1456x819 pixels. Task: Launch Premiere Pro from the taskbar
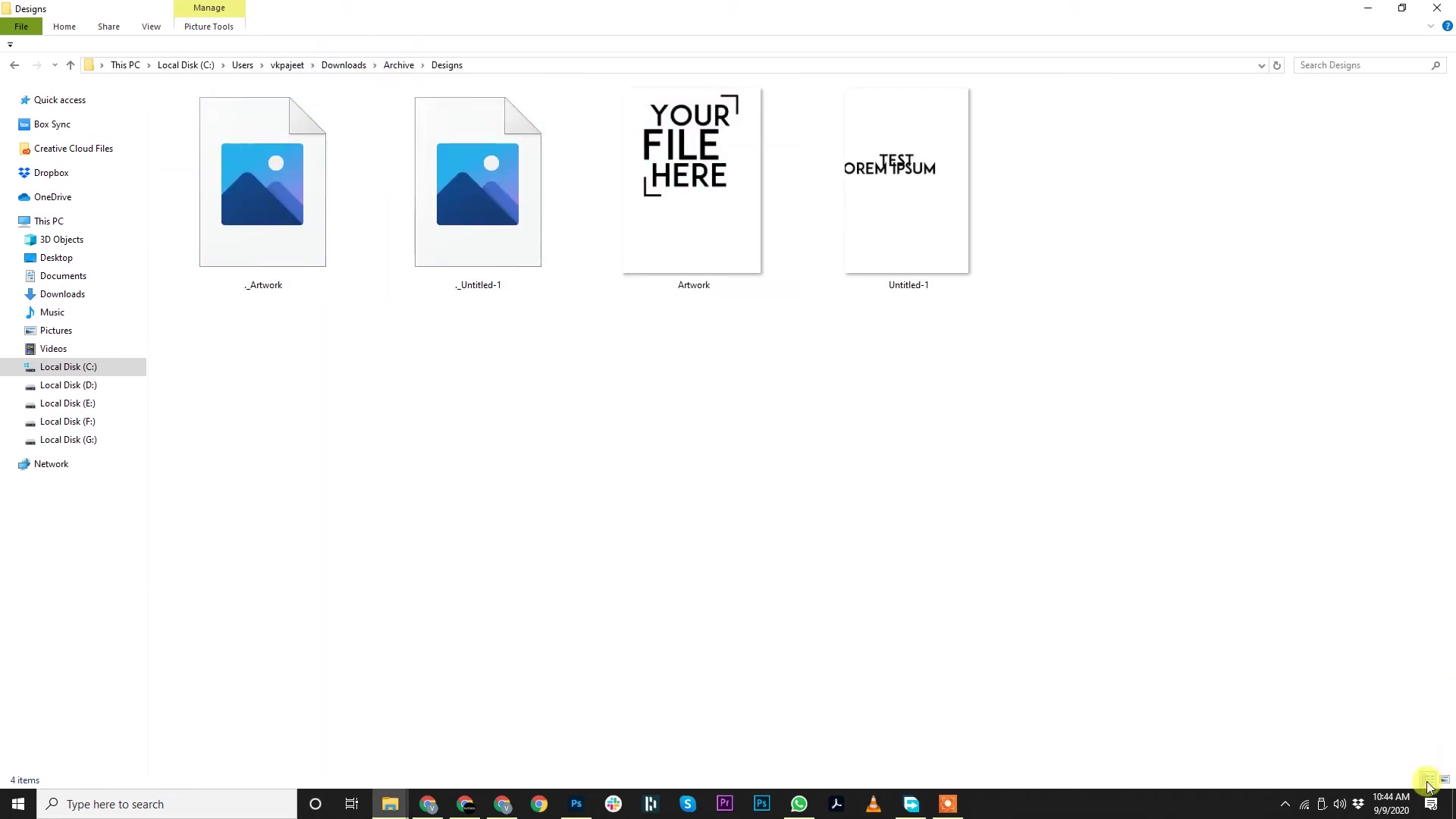[724, 804]
